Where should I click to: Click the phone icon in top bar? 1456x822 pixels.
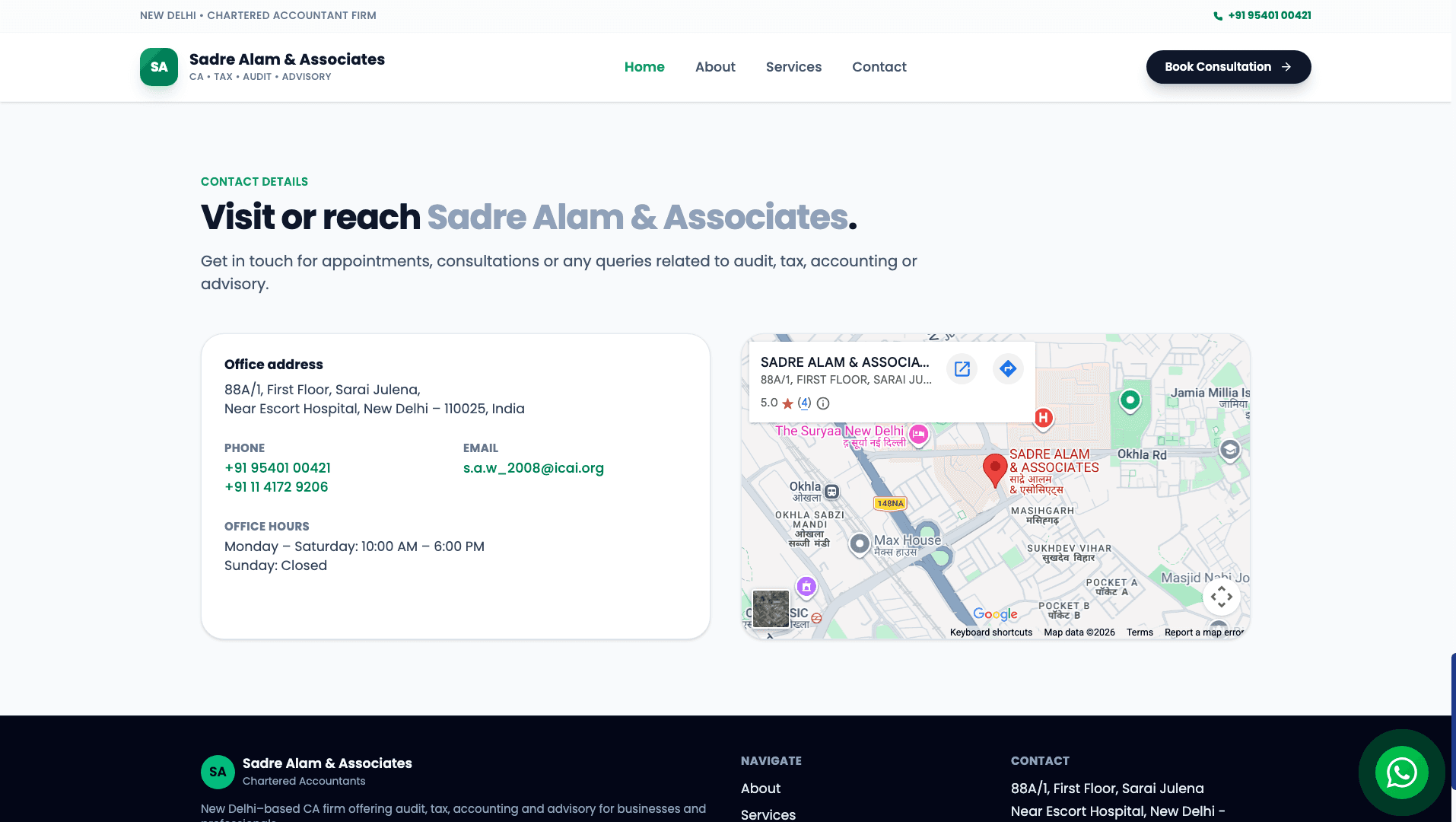tap(1218, 16)
